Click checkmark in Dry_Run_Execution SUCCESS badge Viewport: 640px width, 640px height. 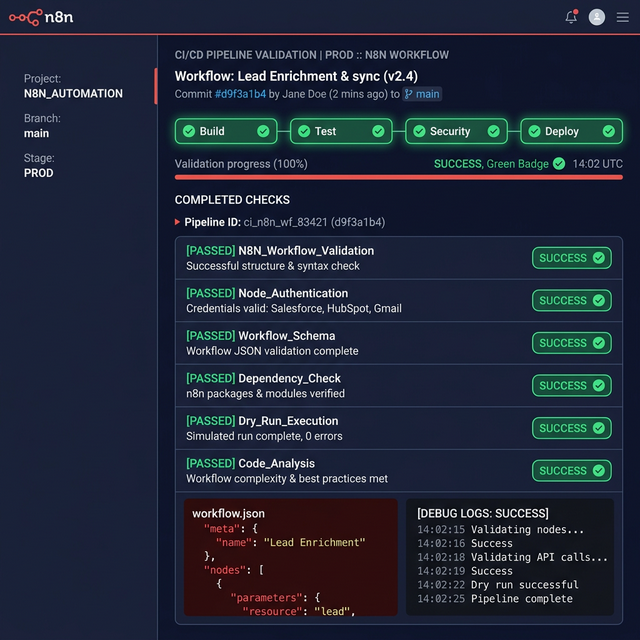599,428
